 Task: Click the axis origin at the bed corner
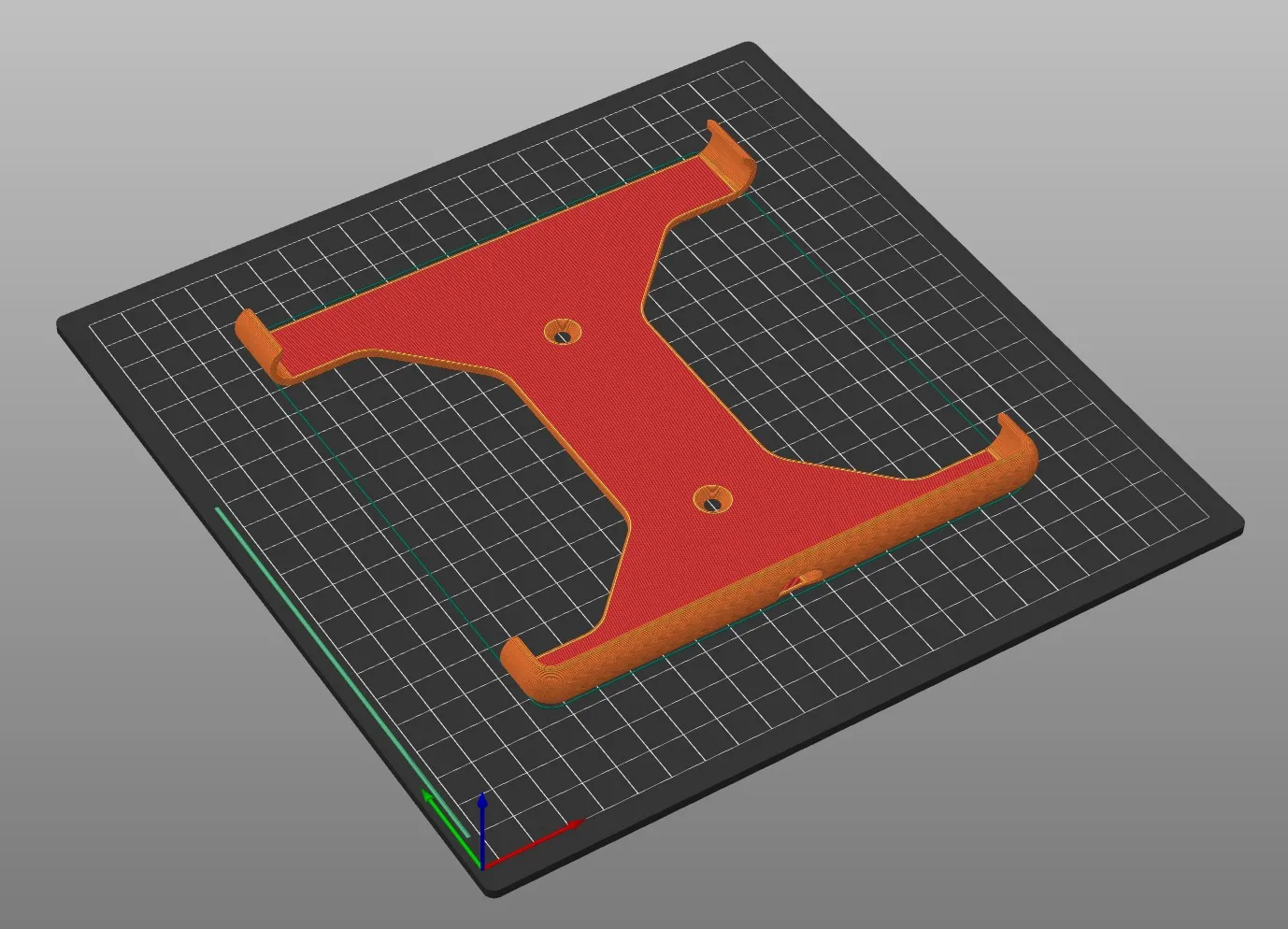click(482, 865)
